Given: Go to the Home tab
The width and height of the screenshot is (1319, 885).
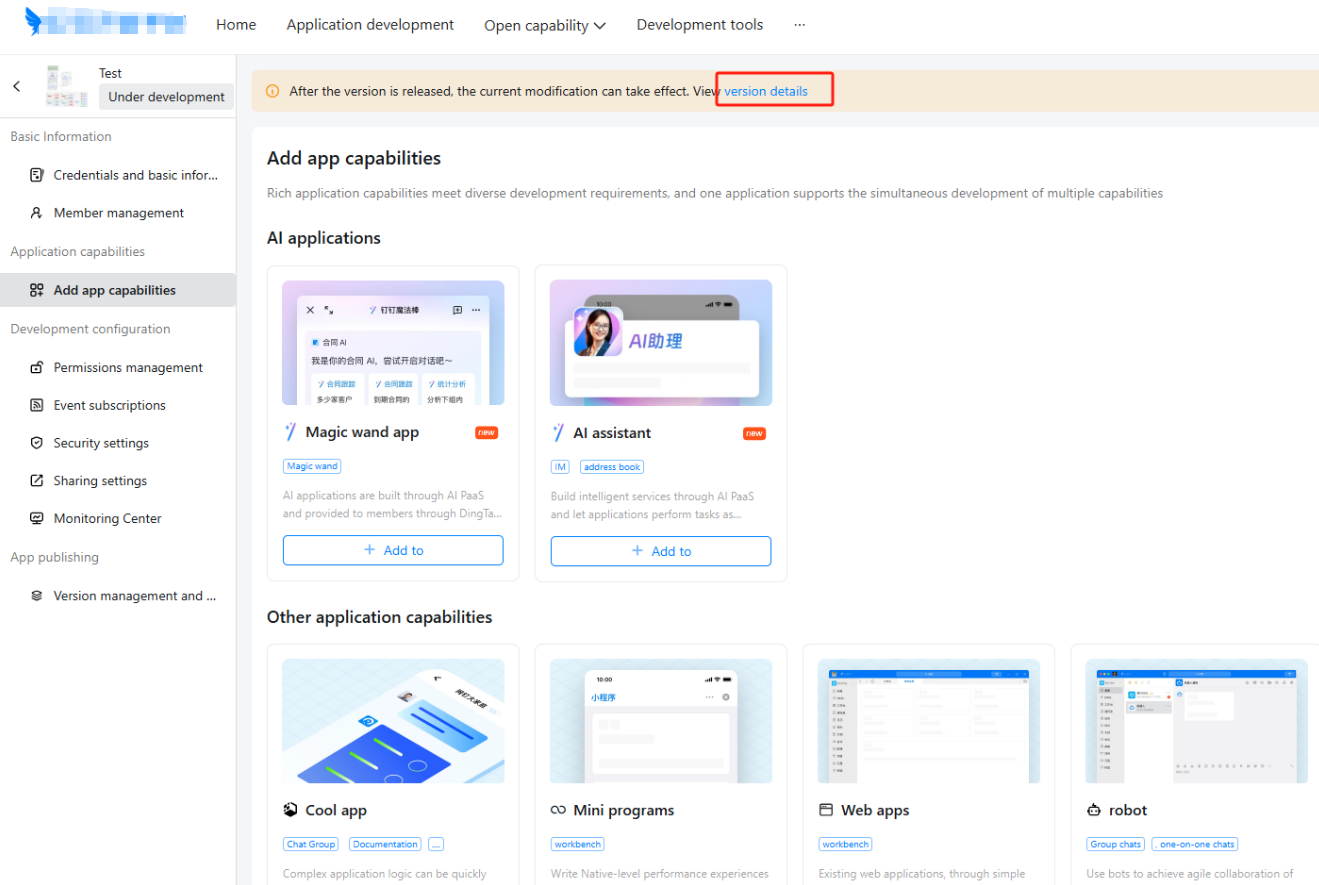Looking at the screenshot, I should 236,25.
